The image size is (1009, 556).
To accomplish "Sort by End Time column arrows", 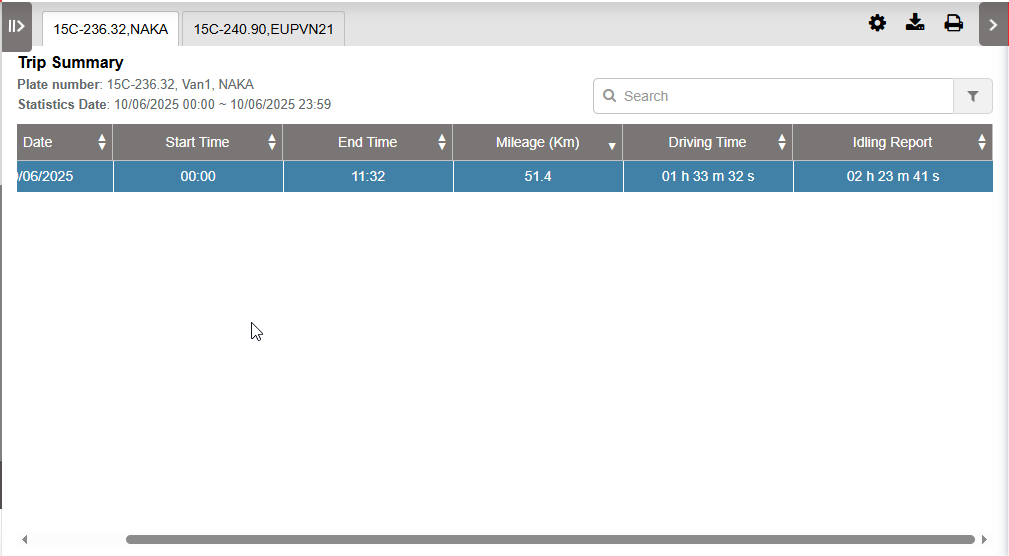I will coord(442,142).
